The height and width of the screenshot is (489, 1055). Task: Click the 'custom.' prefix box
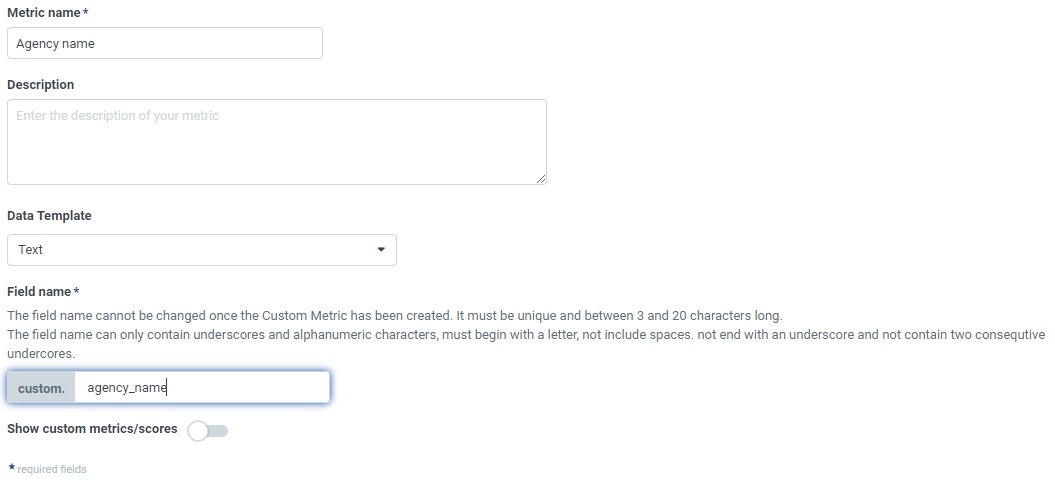tap(41, 388)
